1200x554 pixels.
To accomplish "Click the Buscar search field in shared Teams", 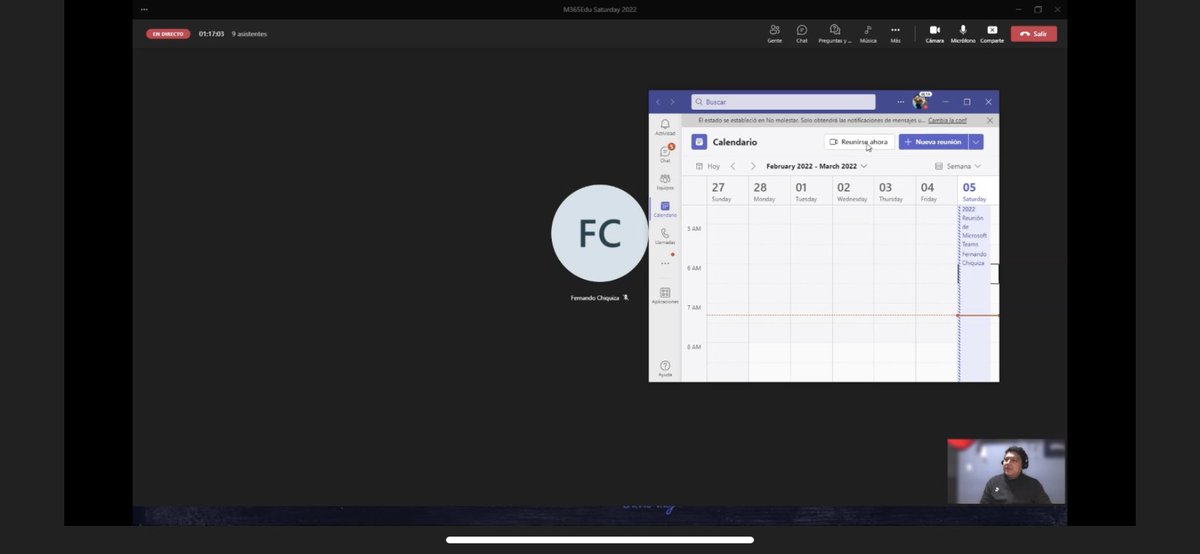I will [783, 102].
